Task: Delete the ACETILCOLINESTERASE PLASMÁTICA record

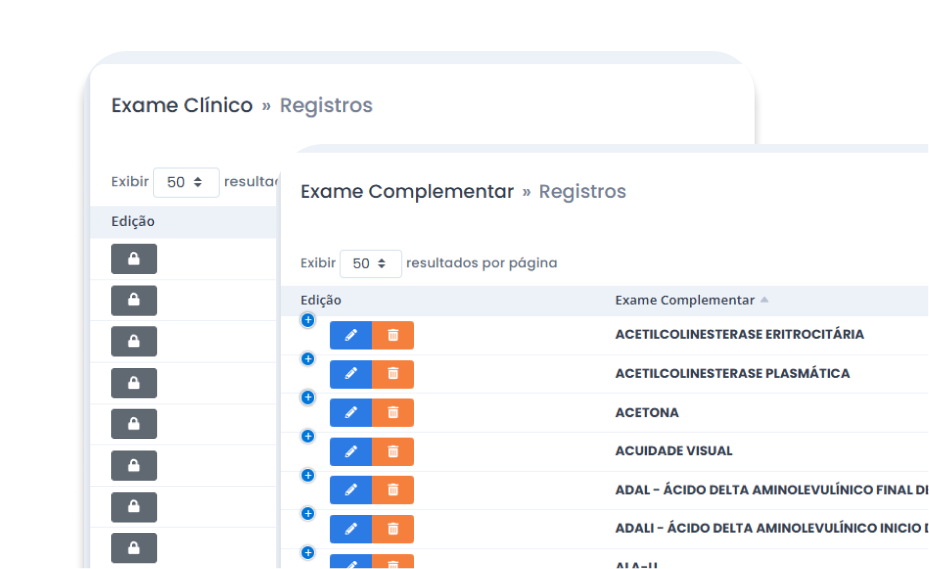Action: tap(393, 374)
